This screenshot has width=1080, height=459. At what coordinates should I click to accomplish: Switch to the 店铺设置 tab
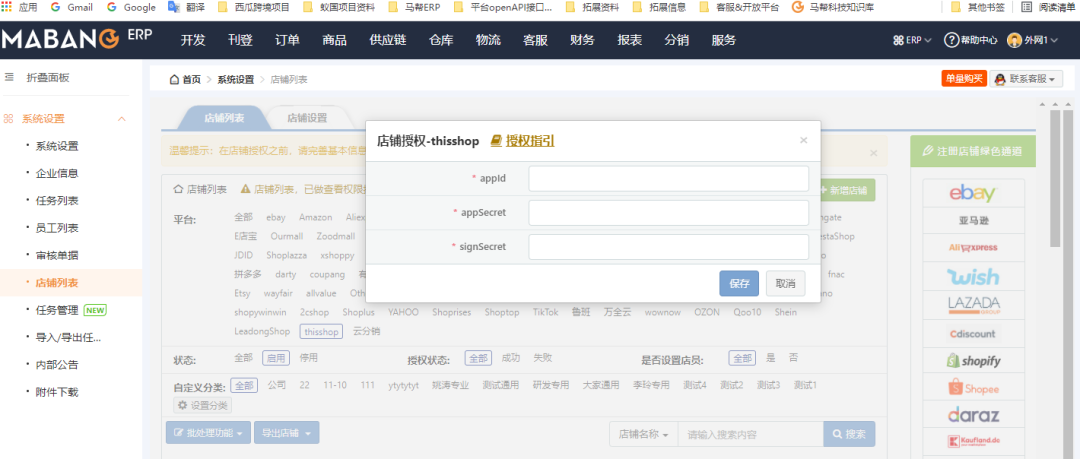tap(307, 118)
